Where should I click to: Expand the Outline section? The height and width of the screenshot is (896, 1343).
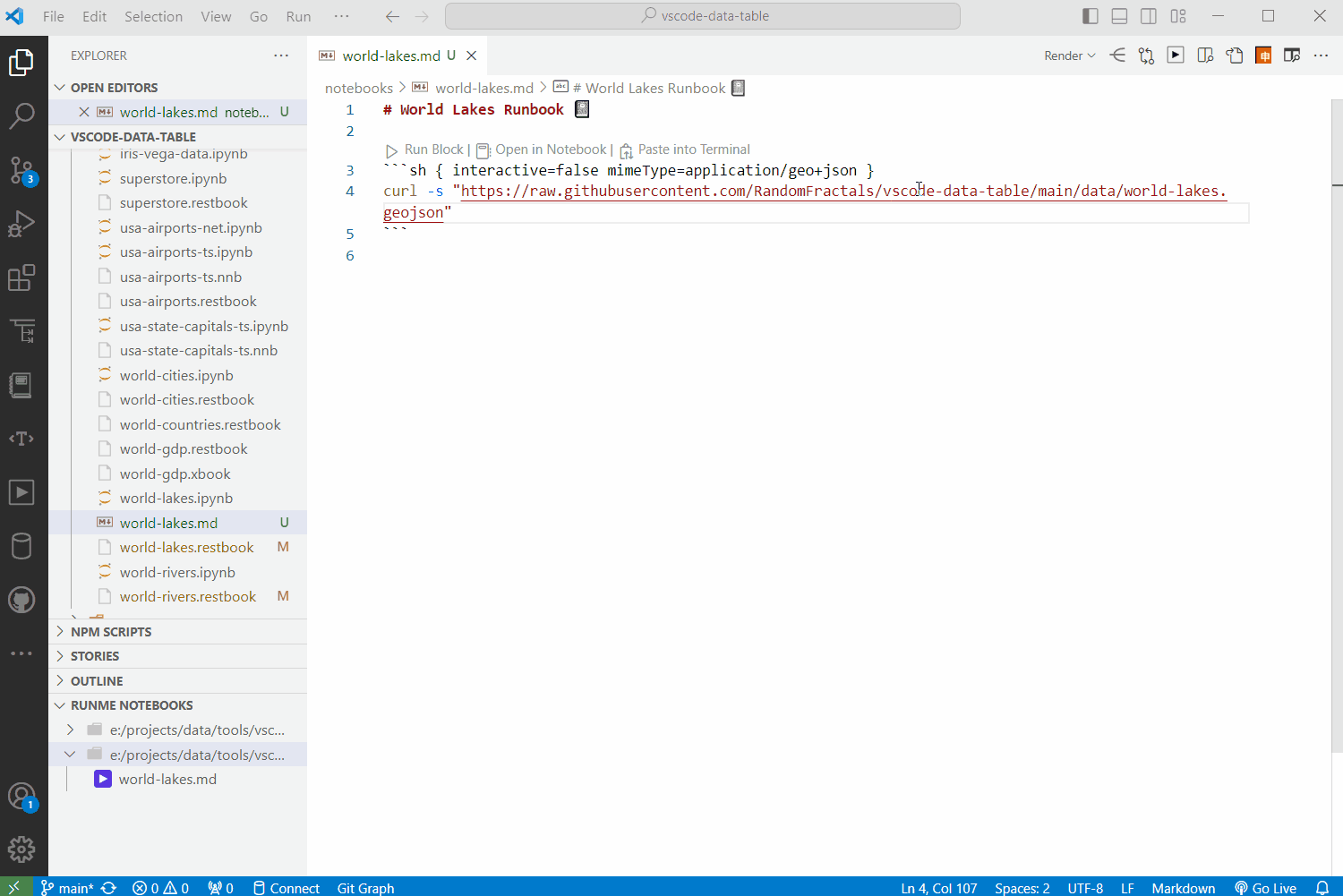177,681
